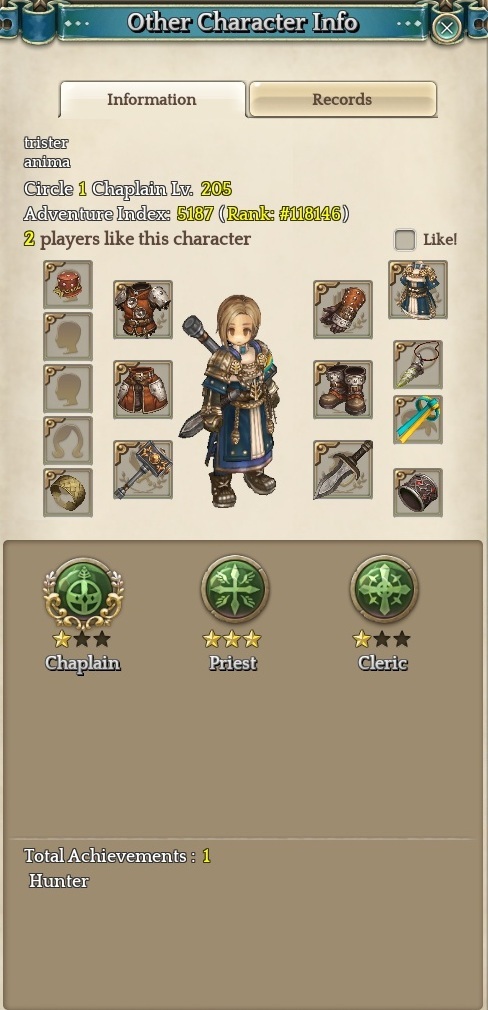Image resolution: width=488 pixels, height=1010 pixels.
Task: Click the Chaplain class emblem
Action: click(x=83, y=593)
